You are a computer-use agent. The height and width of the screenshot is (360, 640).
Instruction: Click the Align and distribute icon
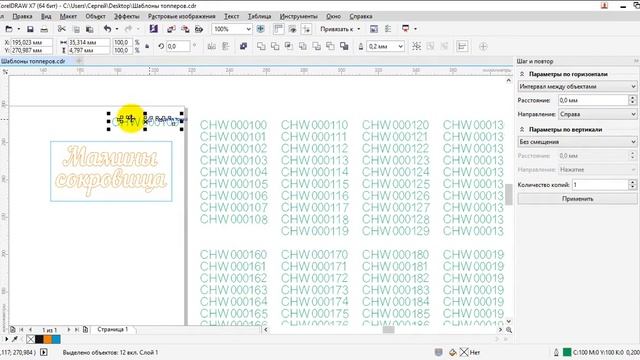[462, 46]
